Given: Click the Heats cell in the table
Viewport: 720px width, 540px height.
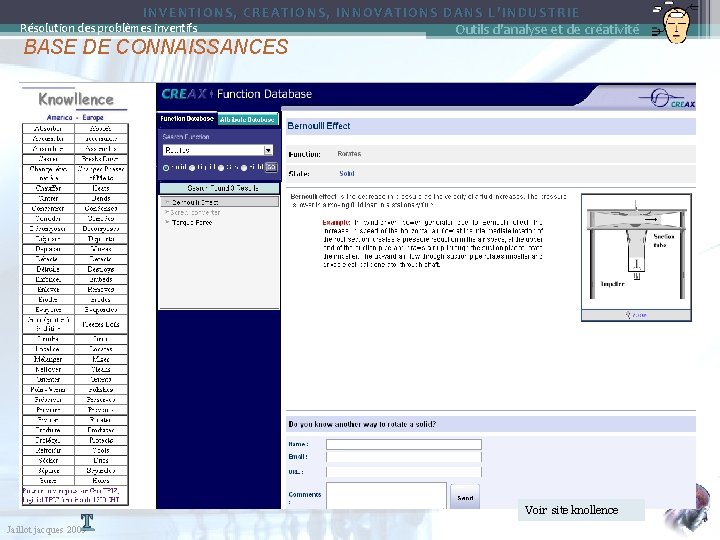Looking at the screenshot, I should click(101, 188).
